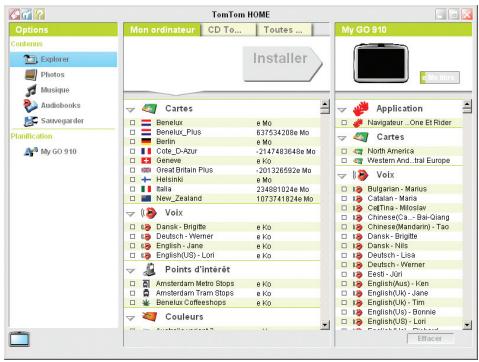
Task: Check the Cote_D-Azur checkbox
Action: [x=132, y=151]
